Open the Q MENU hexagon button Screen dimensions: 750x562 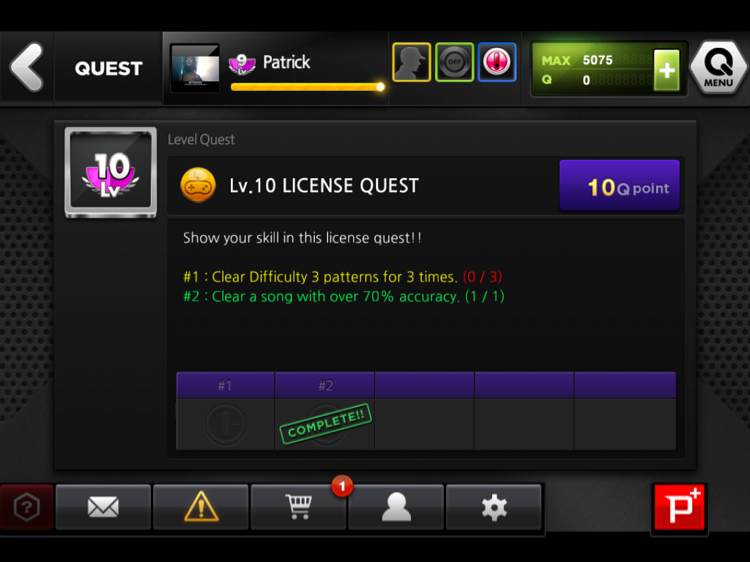click(717, 67)
